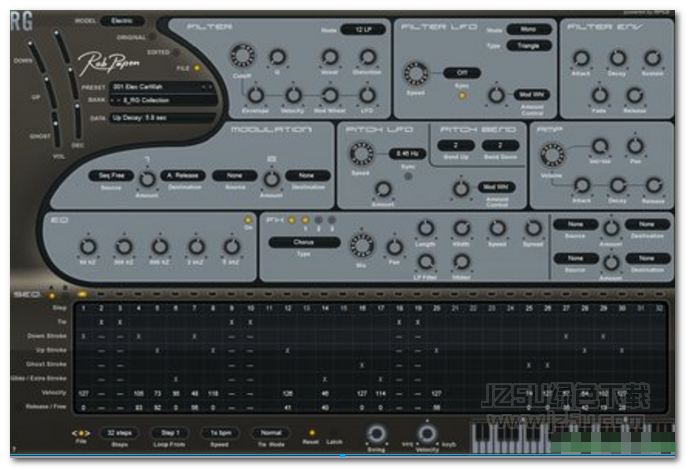
Task: Open the Seq Free modulation source dropdown
Action: pos(111,175)
